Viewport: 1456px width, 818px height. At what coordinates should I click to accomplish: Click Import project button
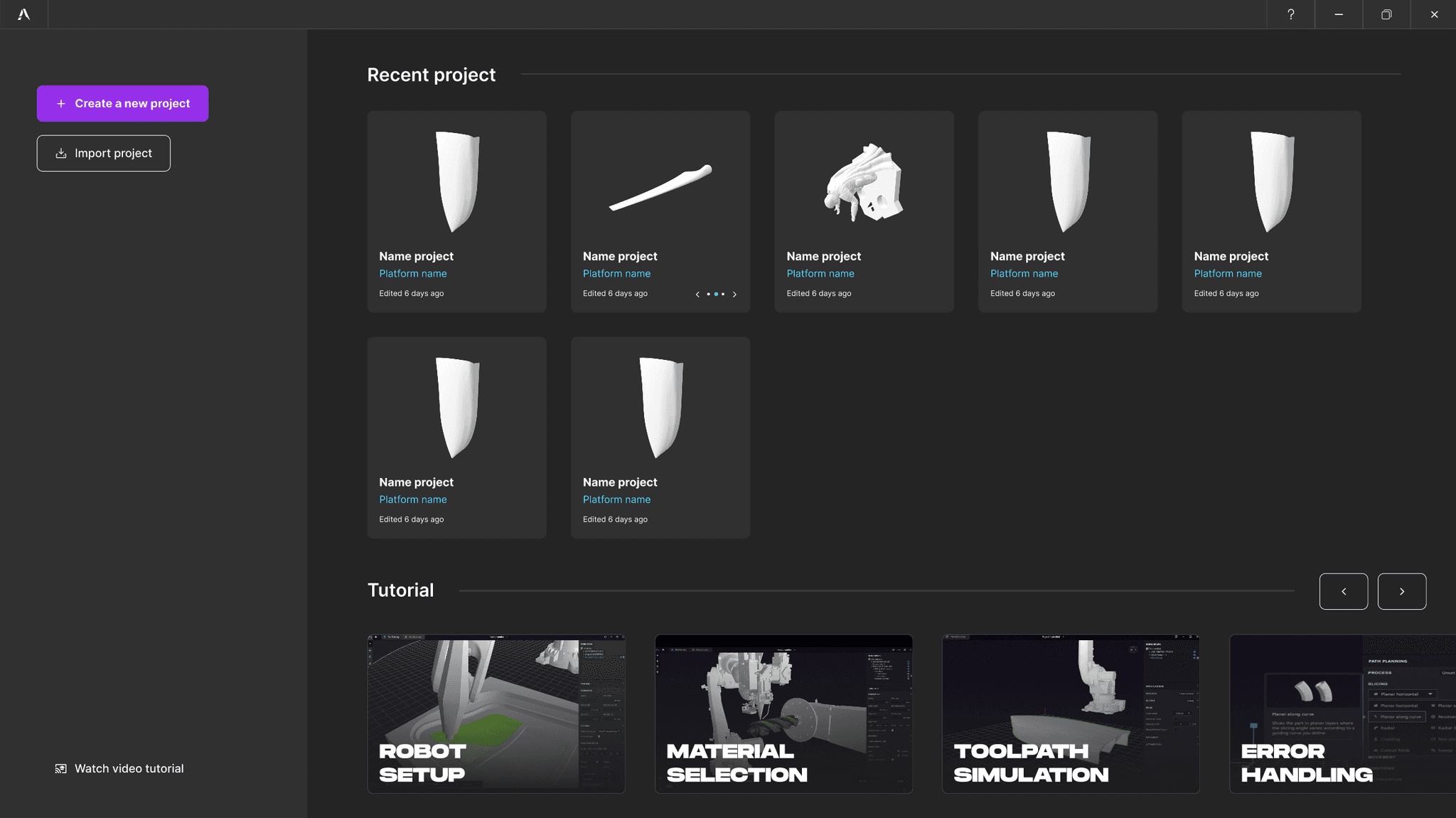tap(104, 154)
